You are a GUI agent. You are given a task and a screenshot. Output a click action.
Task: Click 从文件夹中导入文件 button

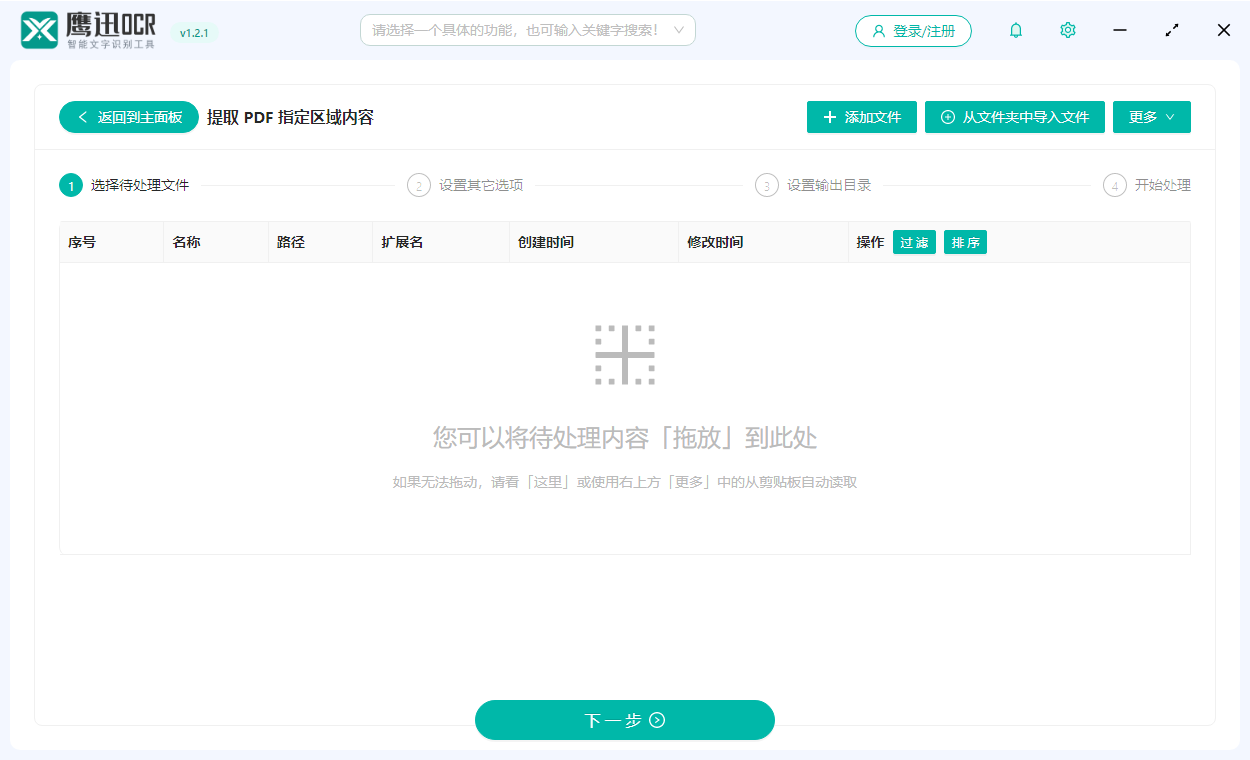pos(1015,117)
